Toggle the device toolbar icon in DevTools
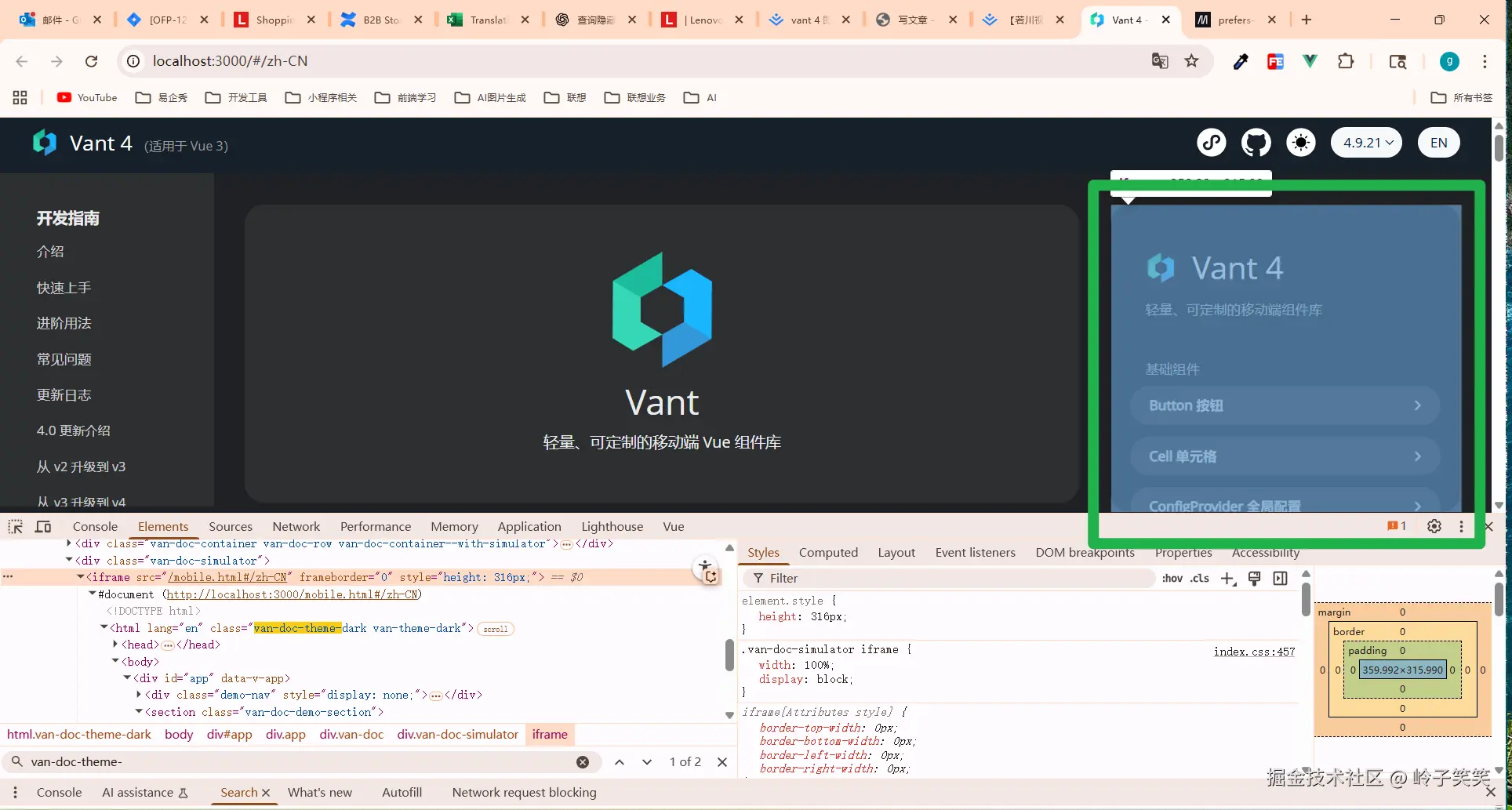The height and width of the screenshot is (810, 1512). pyautogui.click(x=43, y=527)
